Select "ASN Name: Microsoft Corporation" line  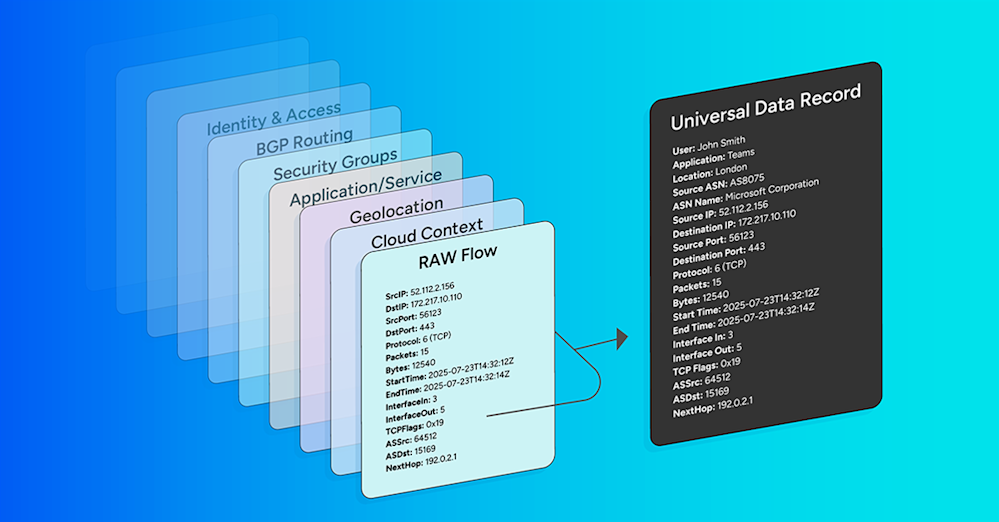pos(745,194)
